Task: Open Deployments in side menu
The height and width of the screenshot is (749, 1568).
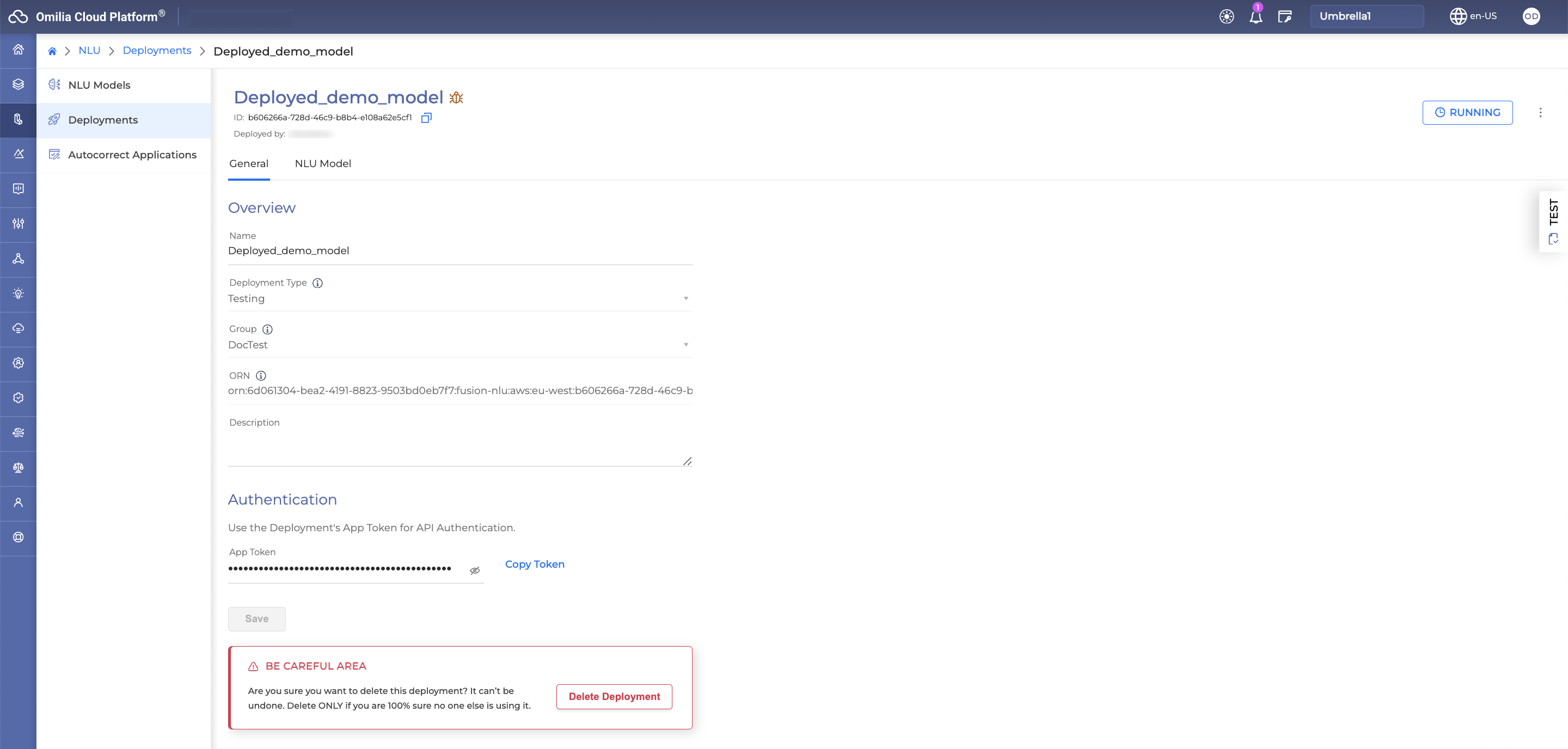Action: coord(124,120)
